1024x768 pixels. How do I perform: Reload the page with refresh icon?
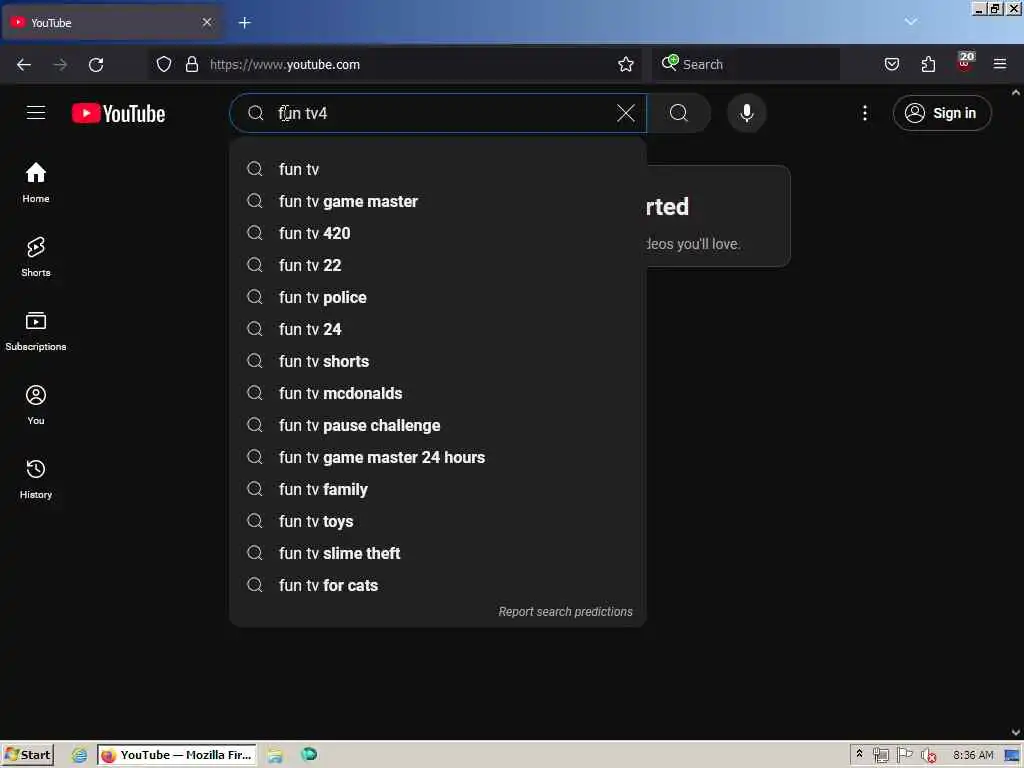click(x=96, y=64)
